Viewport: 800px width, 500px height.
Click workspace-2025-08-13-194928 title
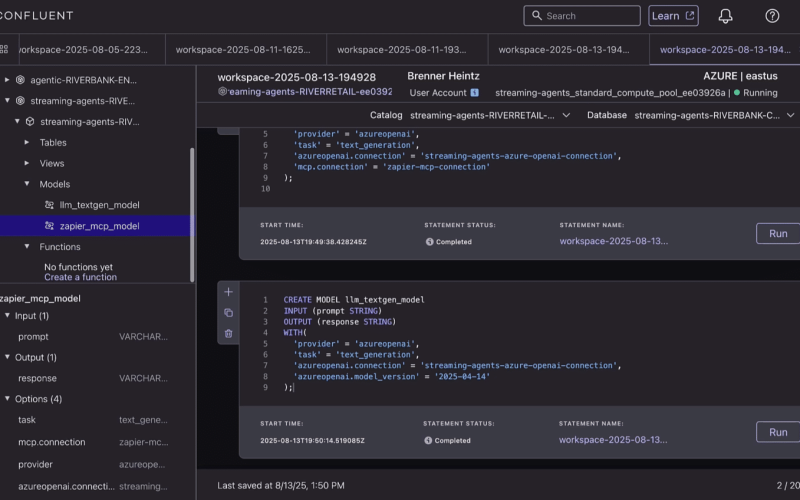296,77
